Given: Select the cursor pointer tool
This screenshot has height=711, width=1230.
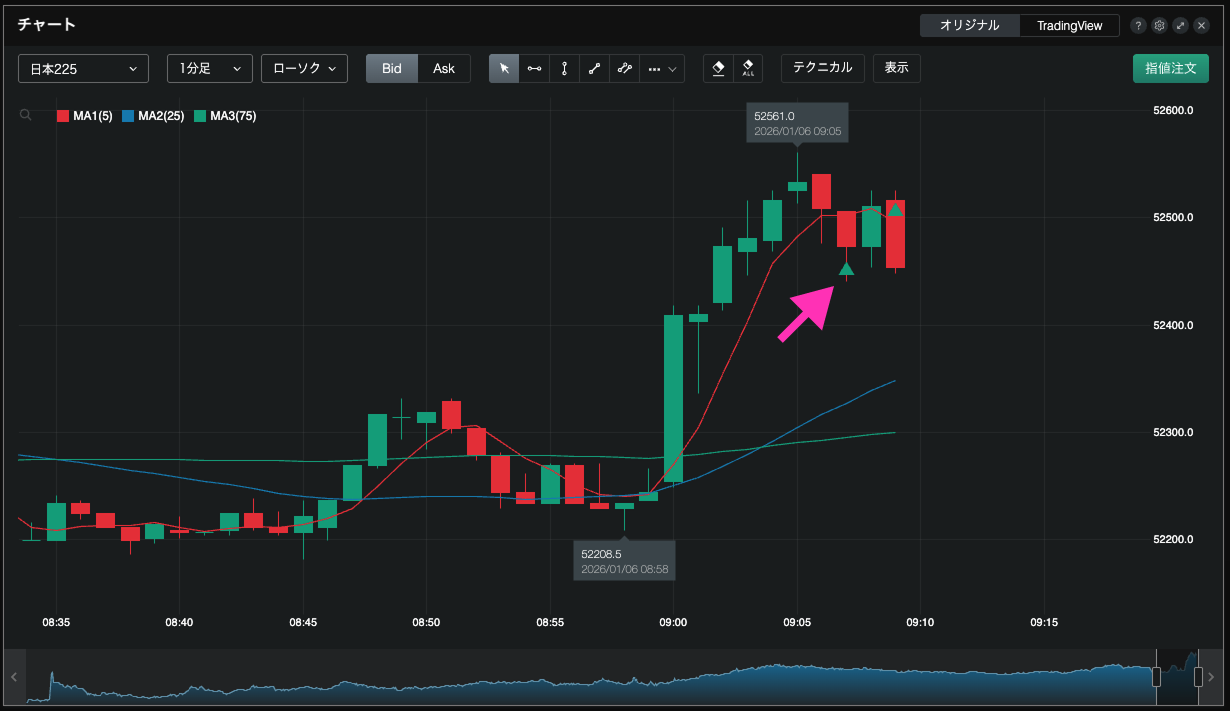Looking at the screenshot, I should 504,69.
